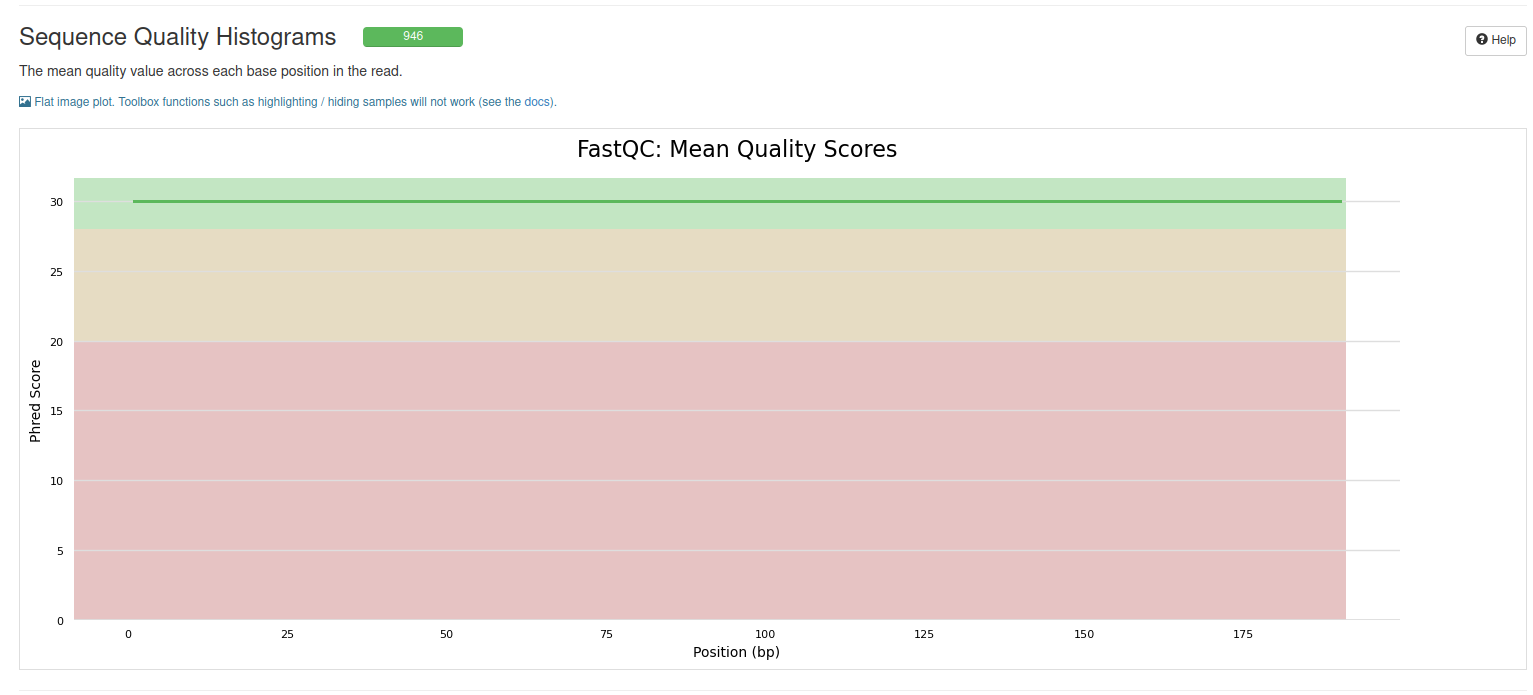Click the Position (bp) axis label

pyautogui.click(x=737, y=652)
